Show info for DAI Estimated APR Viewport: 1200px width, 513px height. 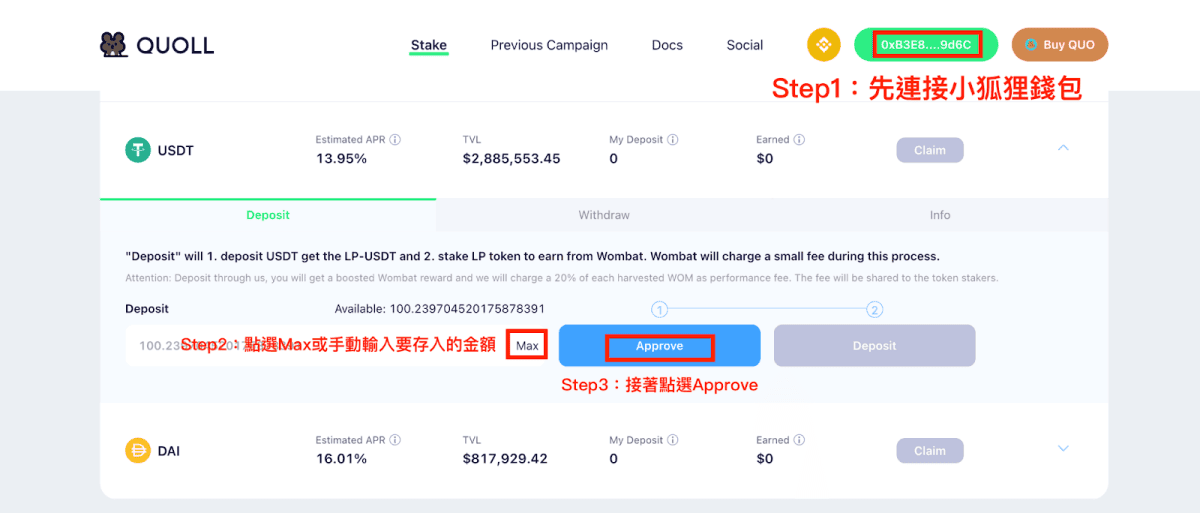coord(395,440)
